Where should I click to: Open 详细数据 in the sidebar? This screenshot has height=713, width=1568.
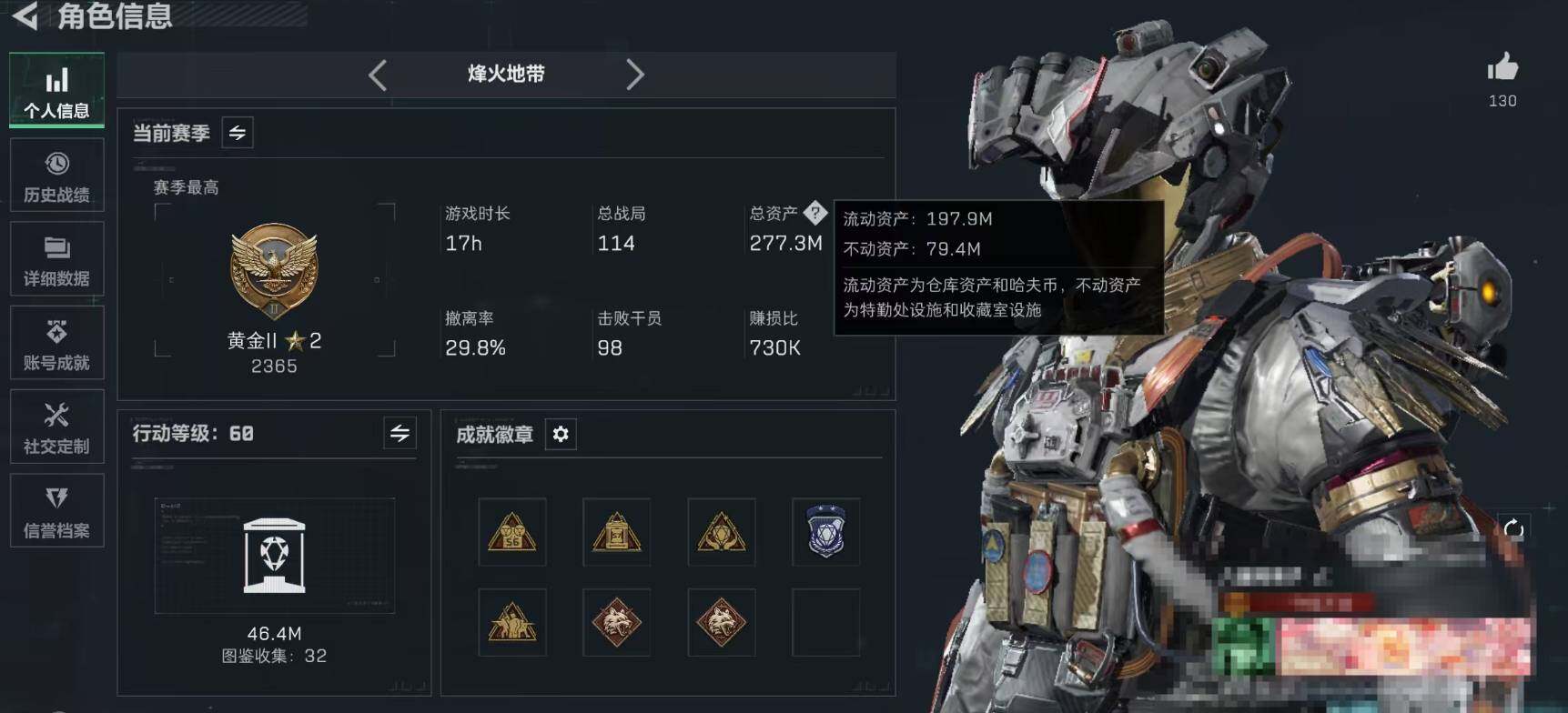(x=56, y=260)
